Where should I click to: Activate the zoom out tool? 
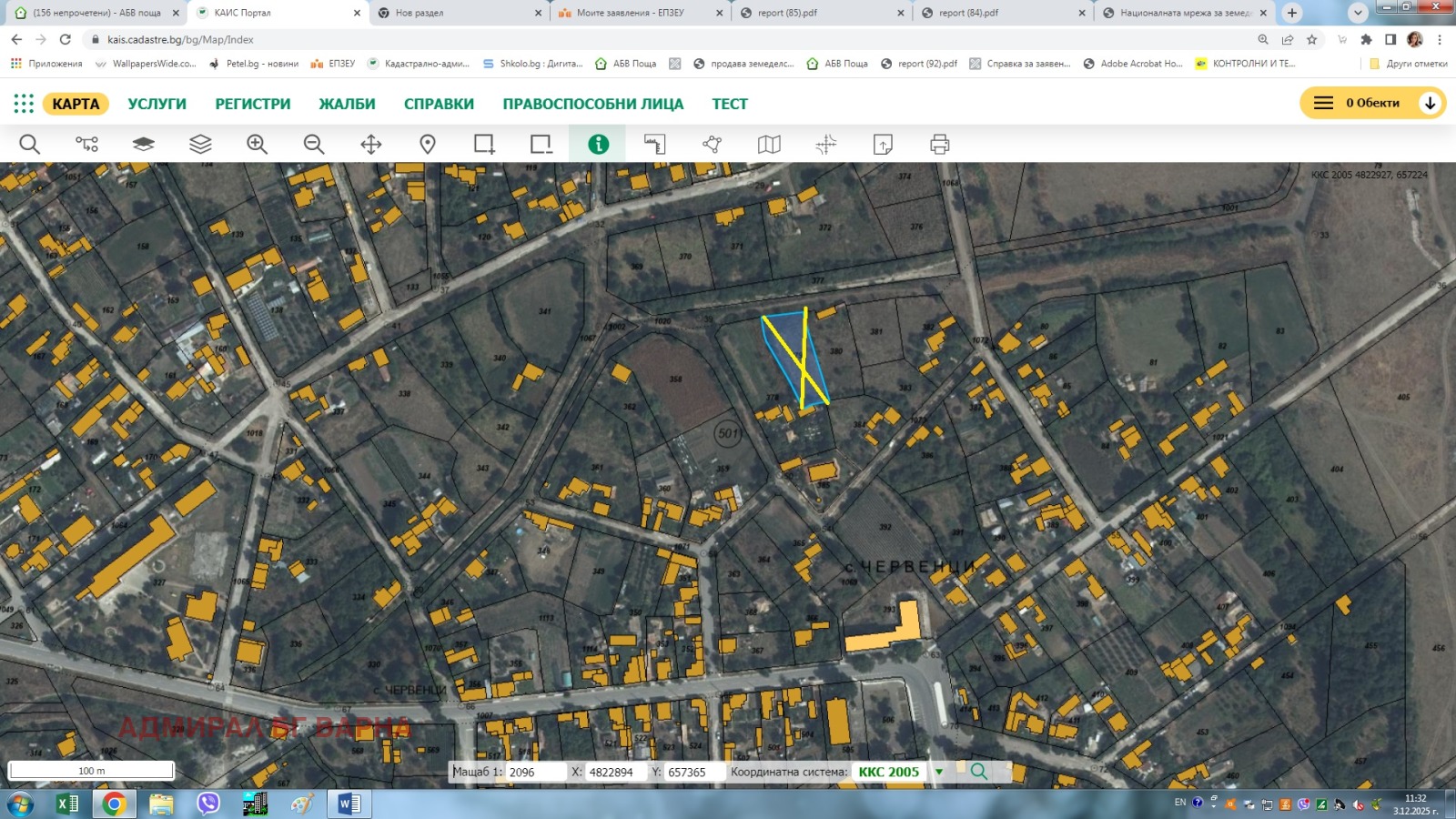click(313, 143)
